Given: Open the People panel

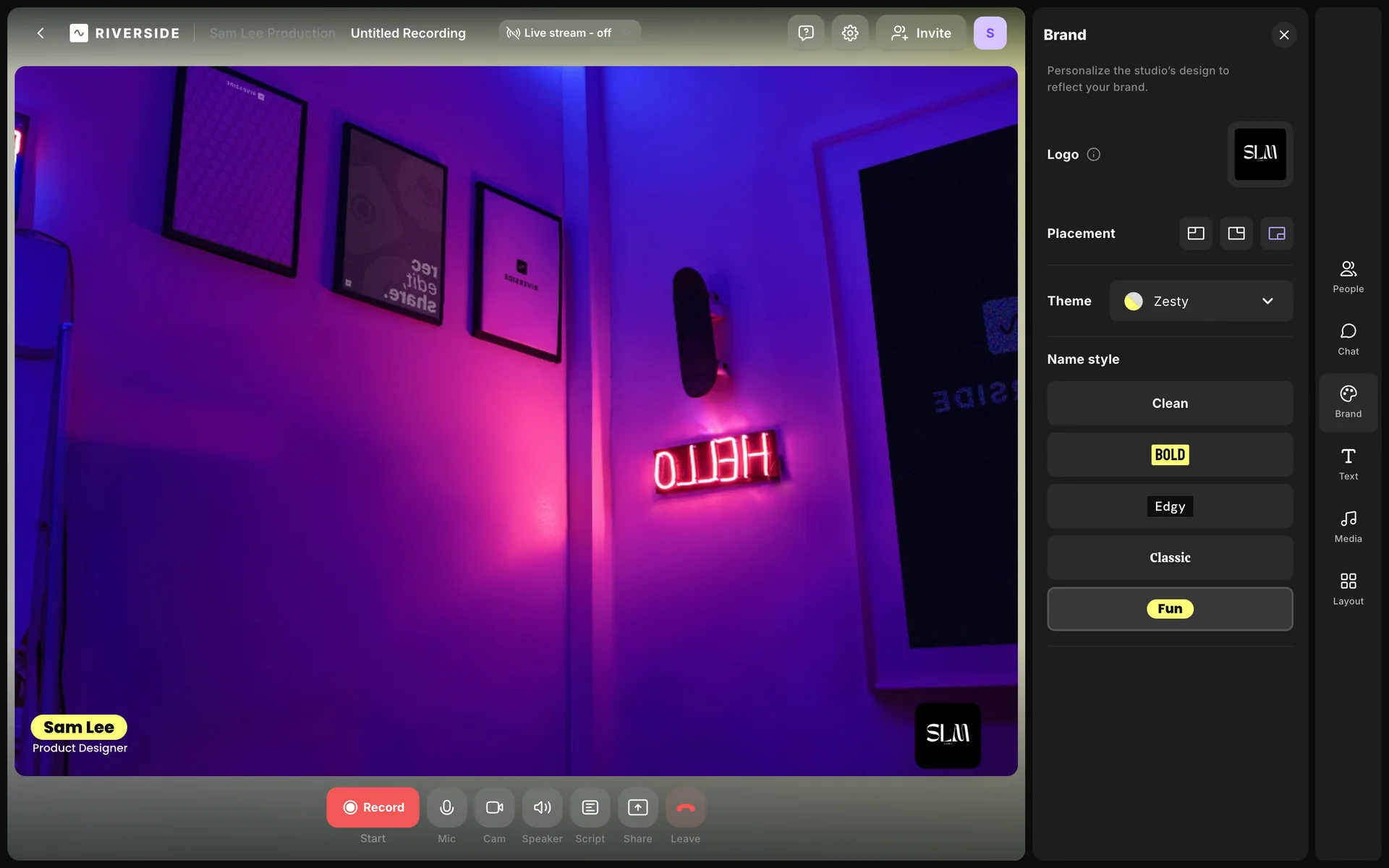Looking at the screenshot, I should [1348, 277].
